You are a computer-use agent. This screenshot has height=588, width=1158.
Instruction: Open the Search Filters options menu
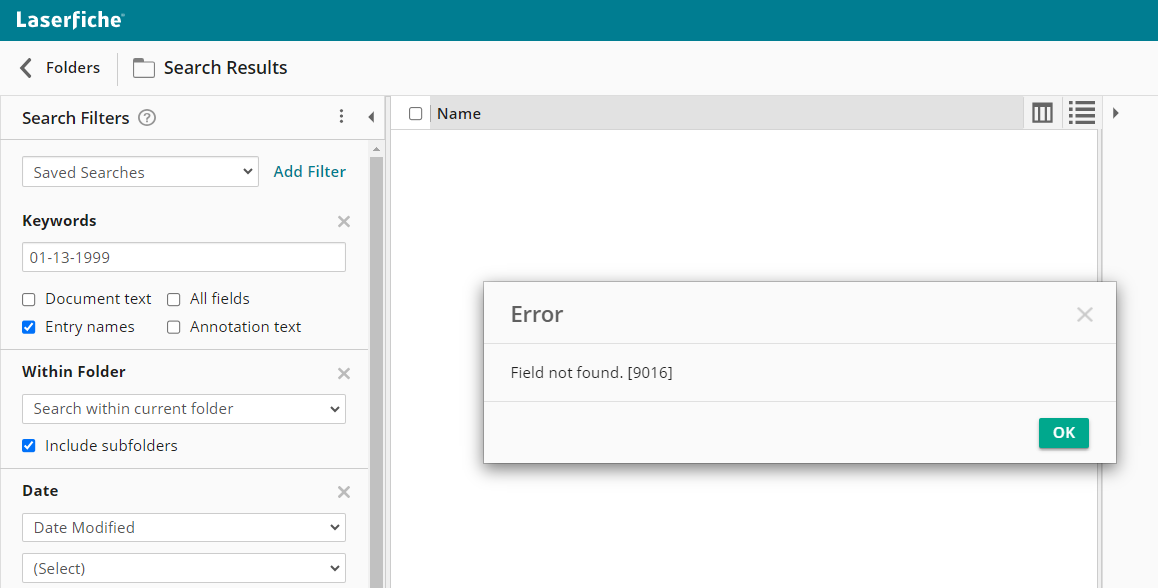coord(341,116)
